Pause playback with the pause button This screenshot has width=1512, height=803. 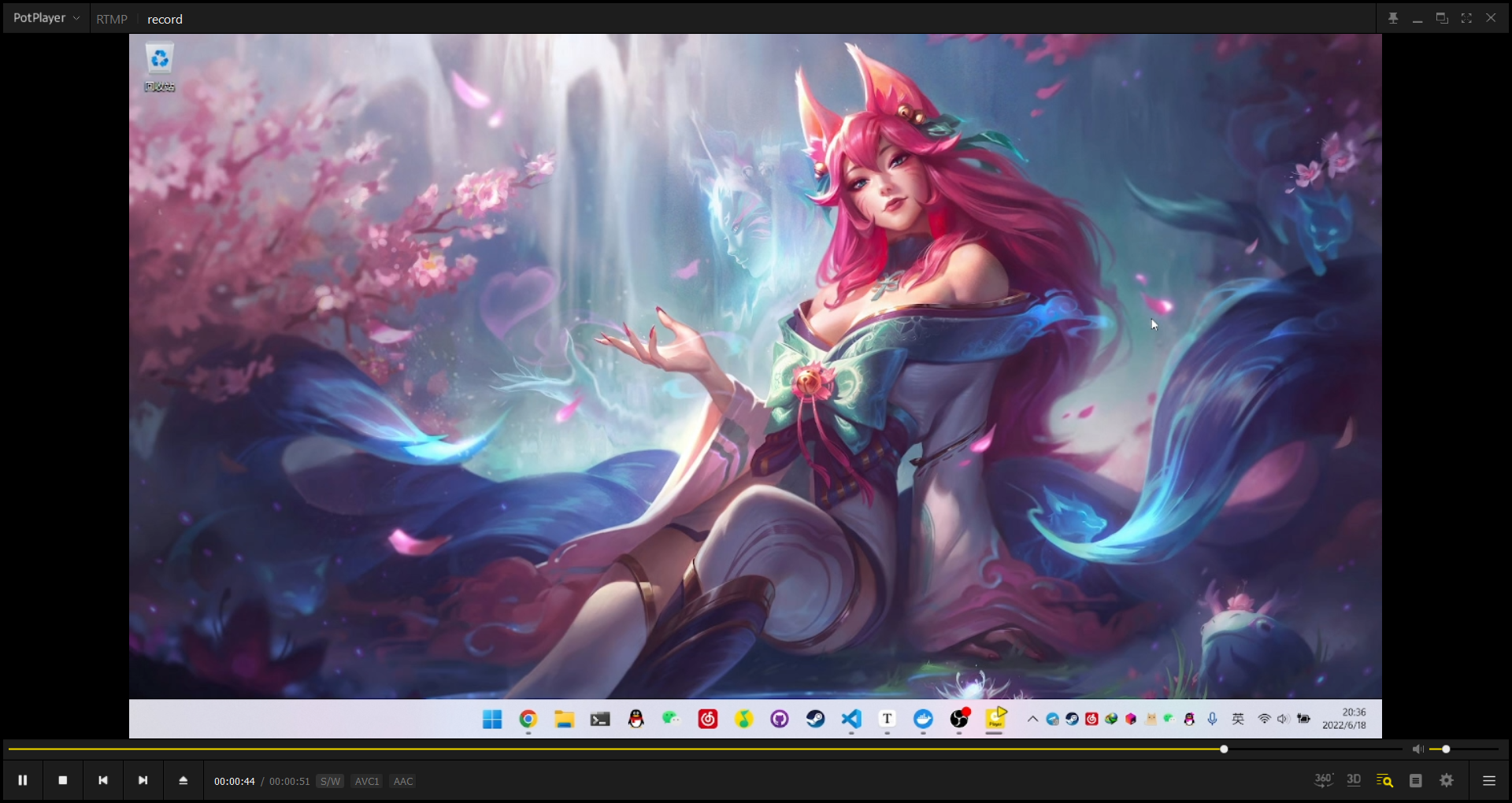pos(23,780)
